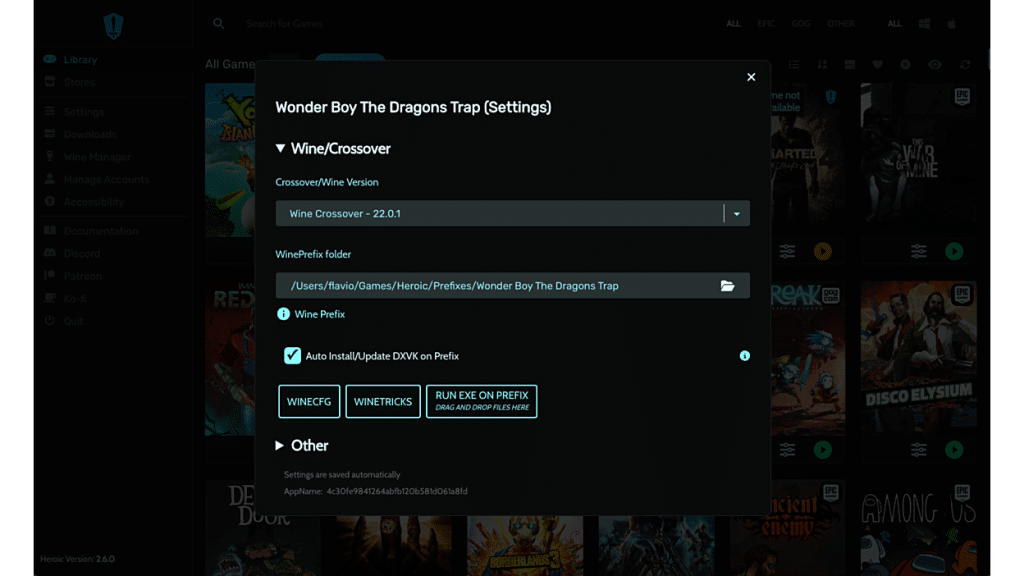Image resolution: width=1024 pixels, height=576 pixels.
Task: Close the game settings dialog
Action: pyautogui.click(x=751, y=77)
